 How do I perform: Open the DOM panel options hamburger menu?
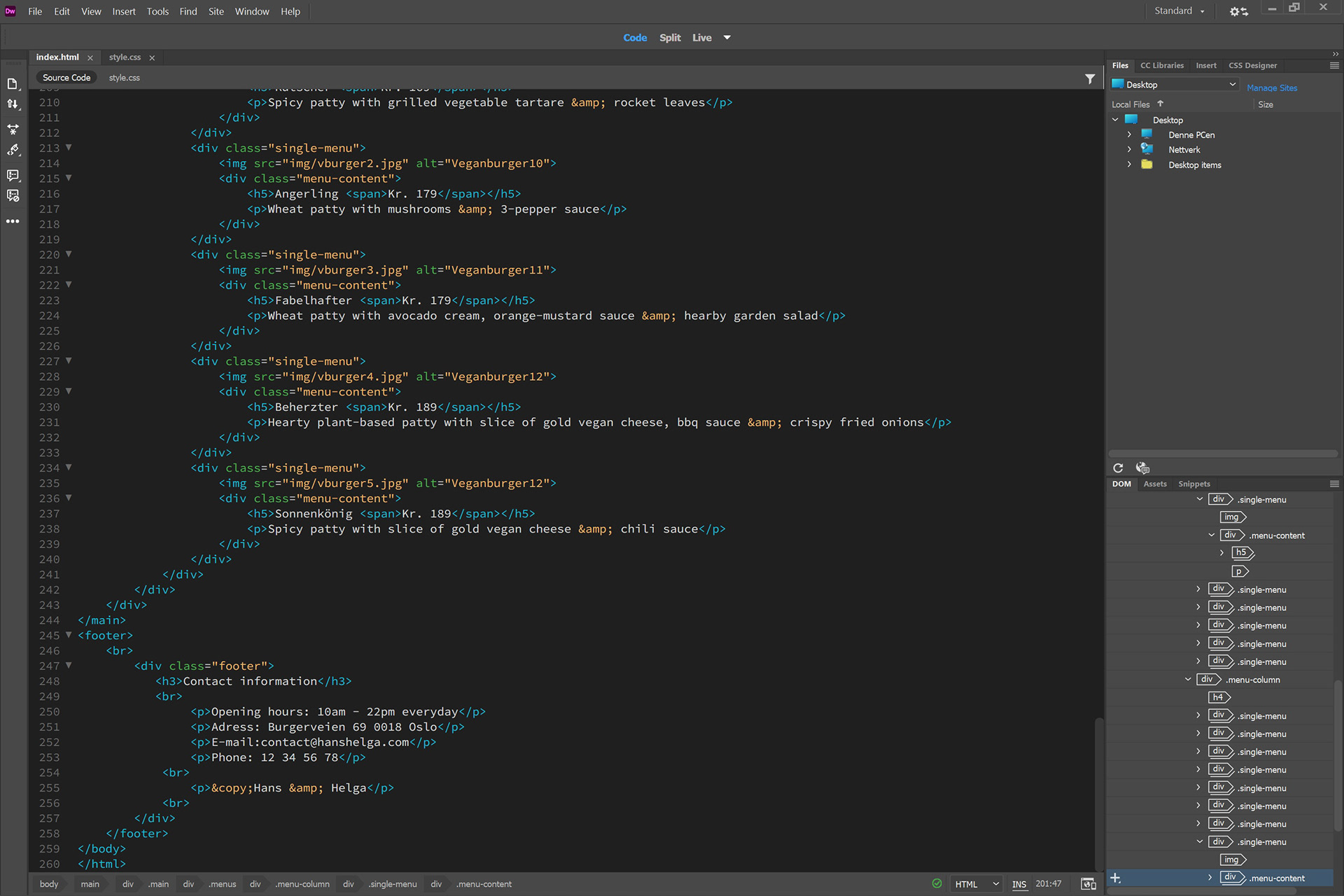point(1334,484)
